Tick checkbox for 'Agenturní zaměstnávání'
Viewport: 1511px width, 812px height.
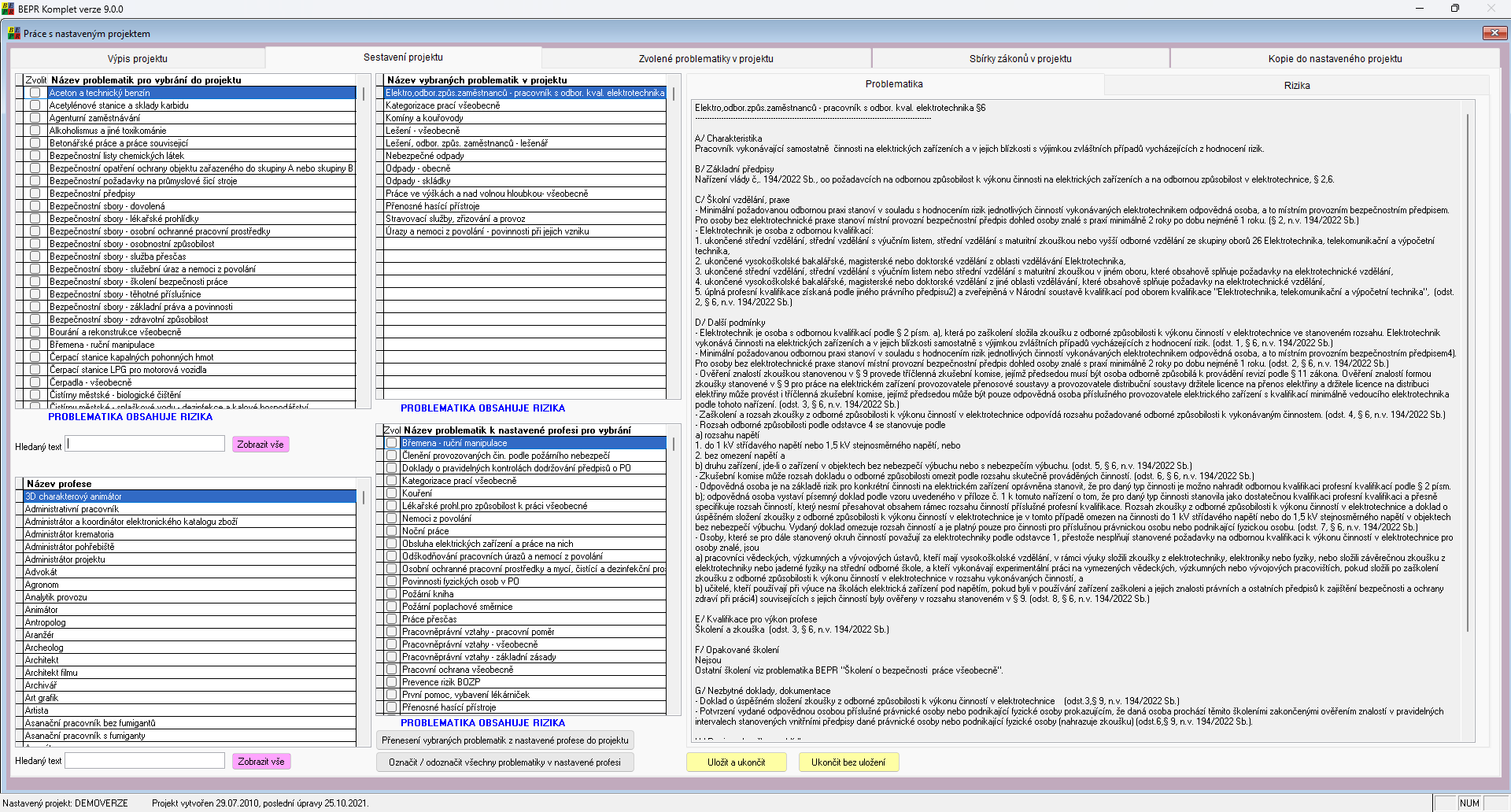(x=35, y=118)
